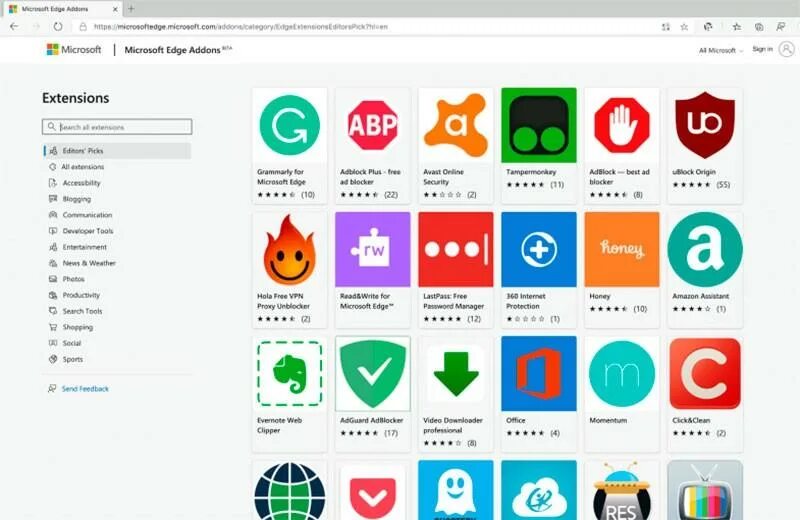Add page to favorites with star icon

[x=684, y=27]
